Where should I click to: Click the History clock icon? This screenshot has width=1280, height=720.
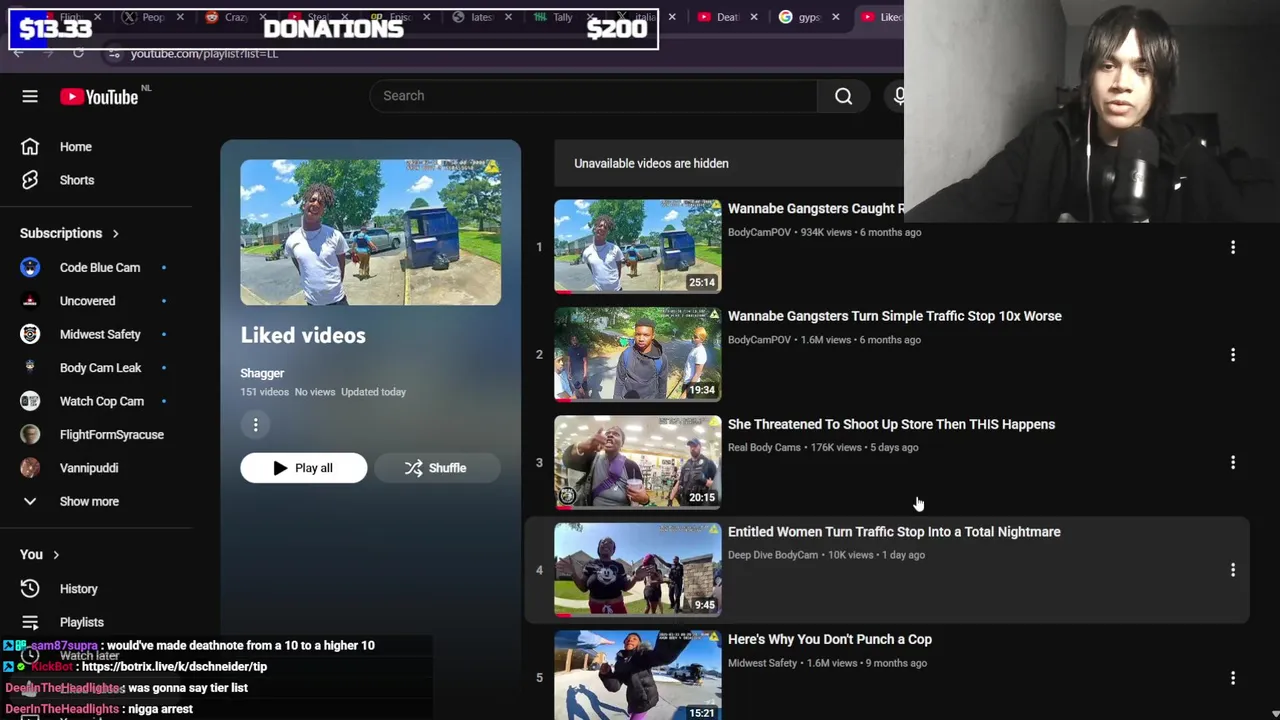tap(30, 589)
